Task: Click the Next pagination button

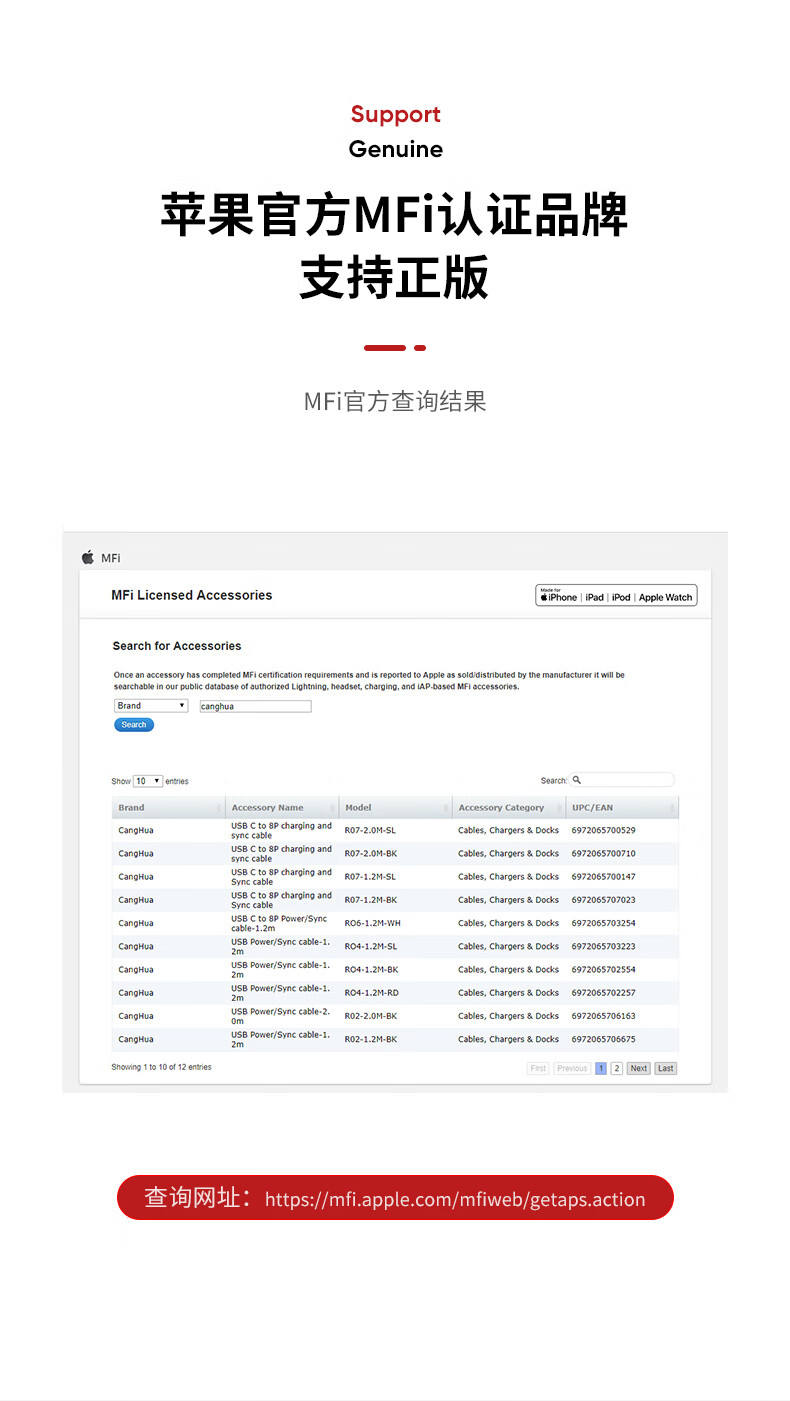Action: click(639, 1068)
